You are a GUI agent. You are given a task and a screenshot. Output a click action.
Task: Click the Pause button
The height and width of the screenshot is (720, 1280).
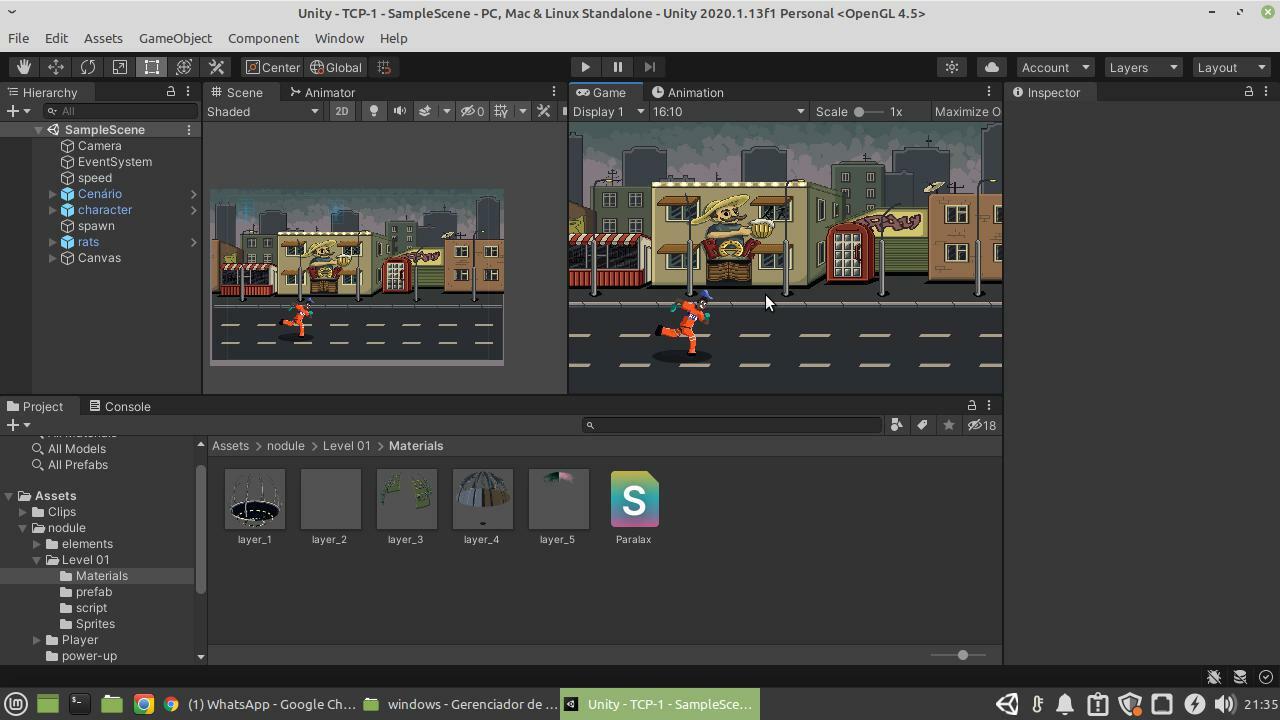pos(617,67)
